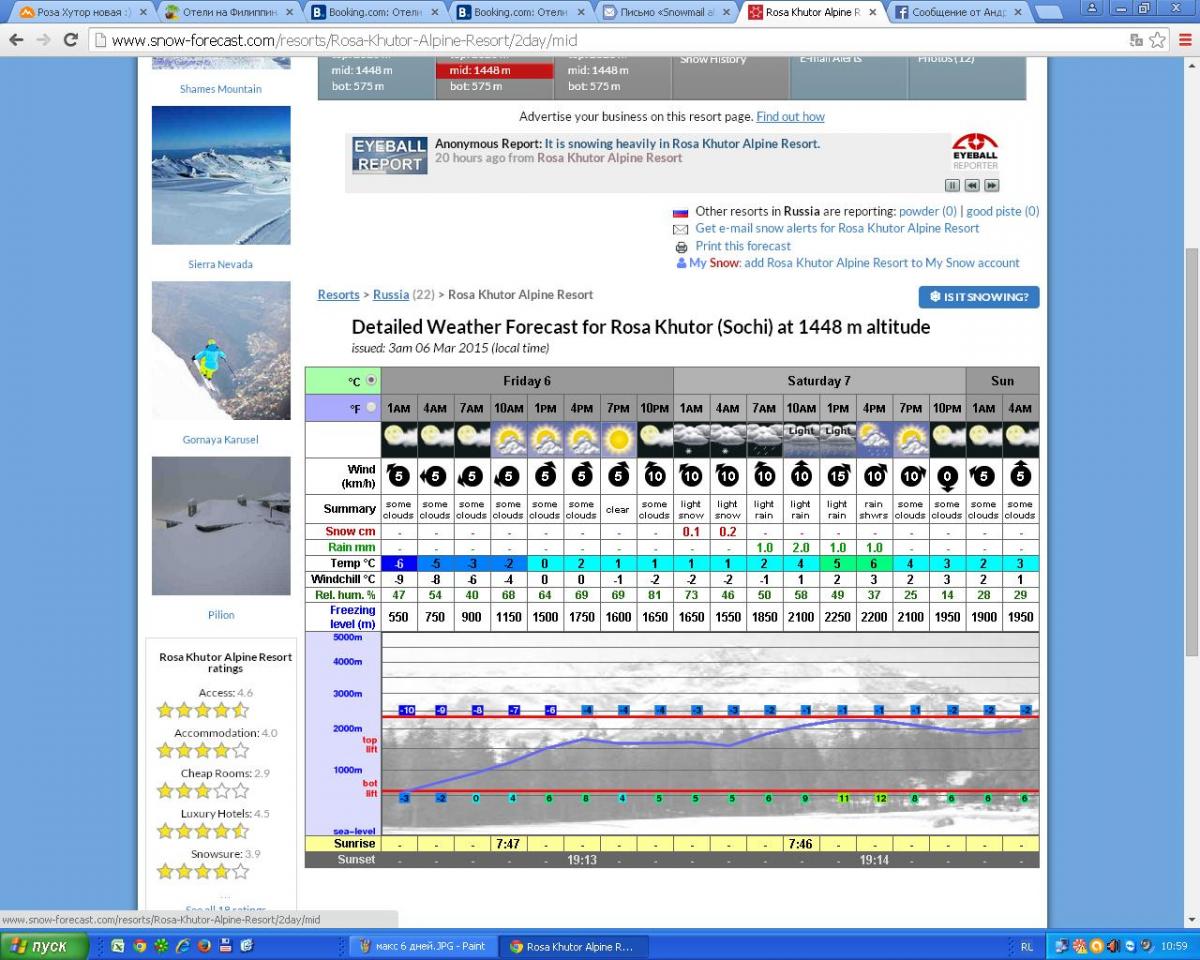Reload the snow-forecast page
Screen dimensions: 1200x960
click(x=70, y=40)
